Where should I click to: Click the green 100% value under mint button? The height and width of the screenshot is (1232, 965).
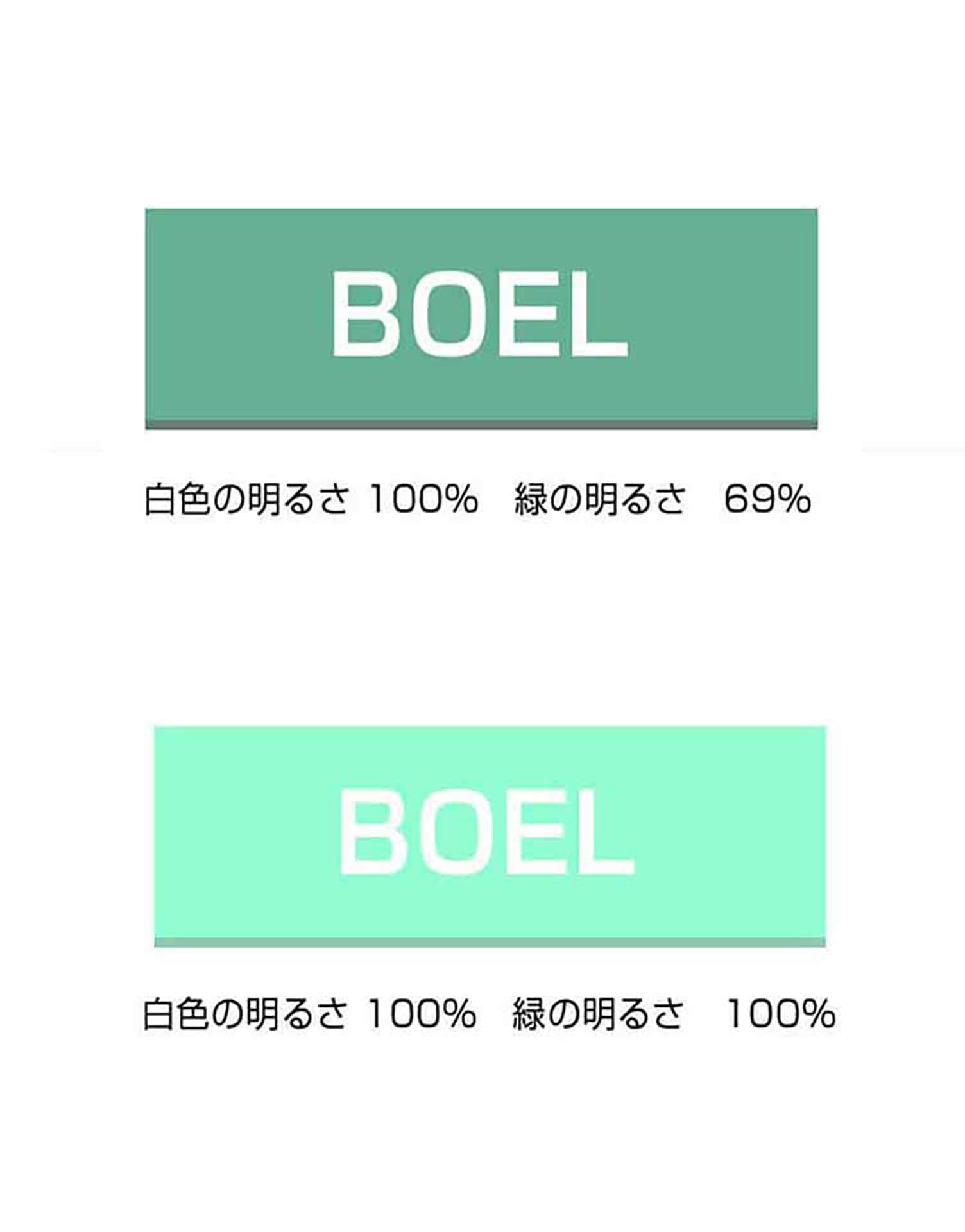point(780,1014)
